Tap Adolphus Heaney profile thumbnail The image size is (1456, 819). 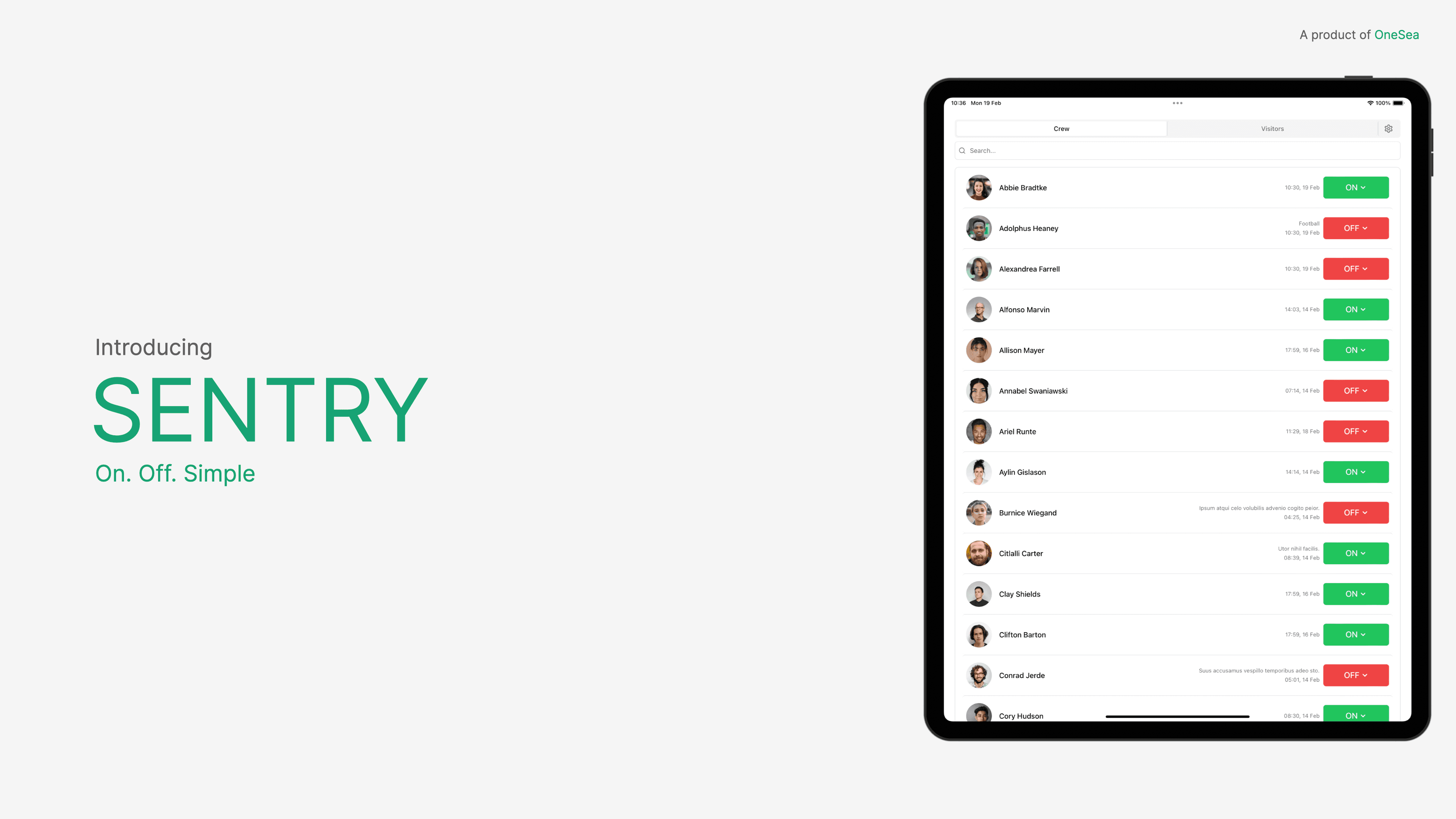[x=978, y=228]
